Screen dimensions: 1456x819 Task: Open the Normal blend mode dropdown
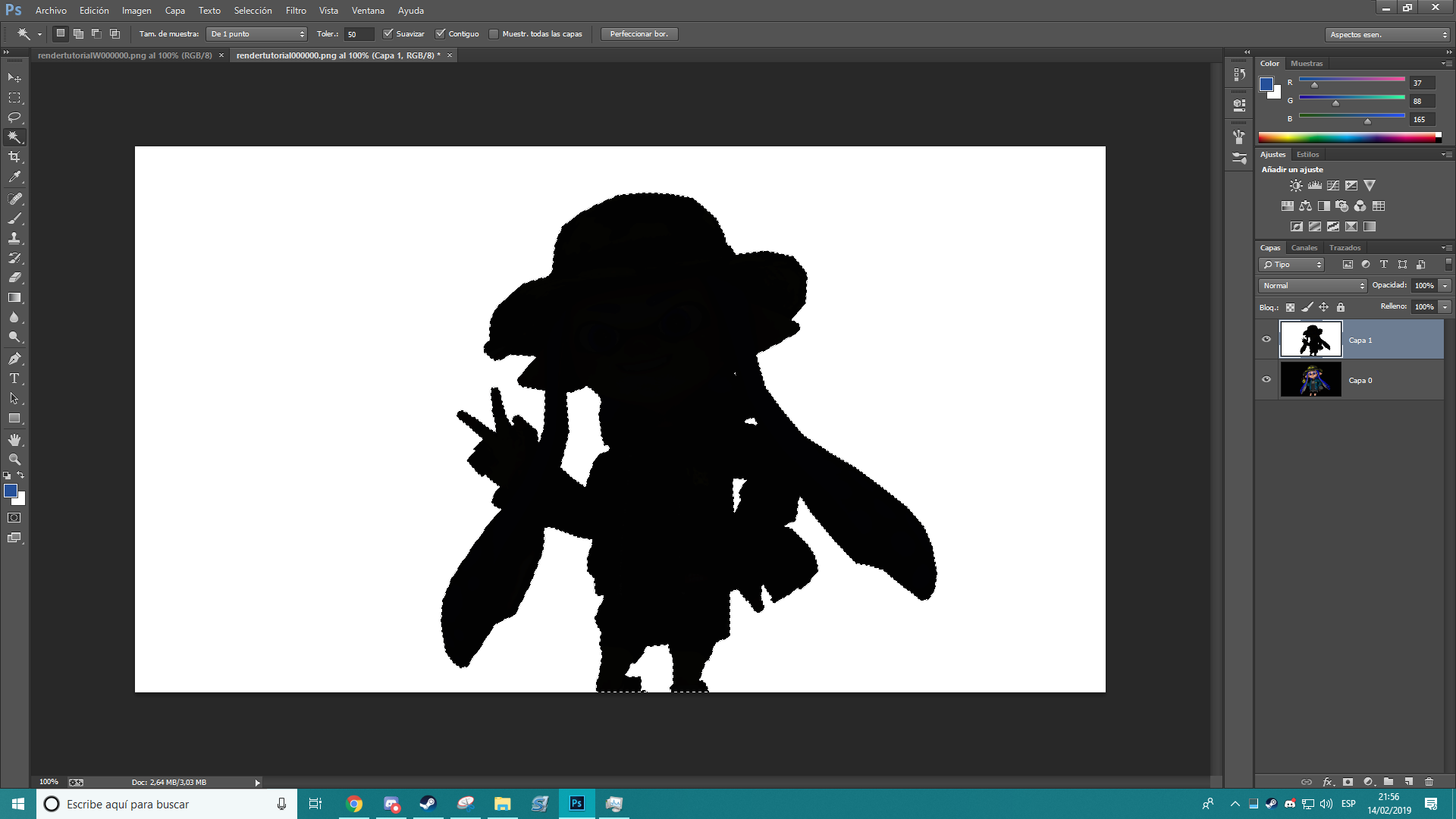coord(1313,286)
